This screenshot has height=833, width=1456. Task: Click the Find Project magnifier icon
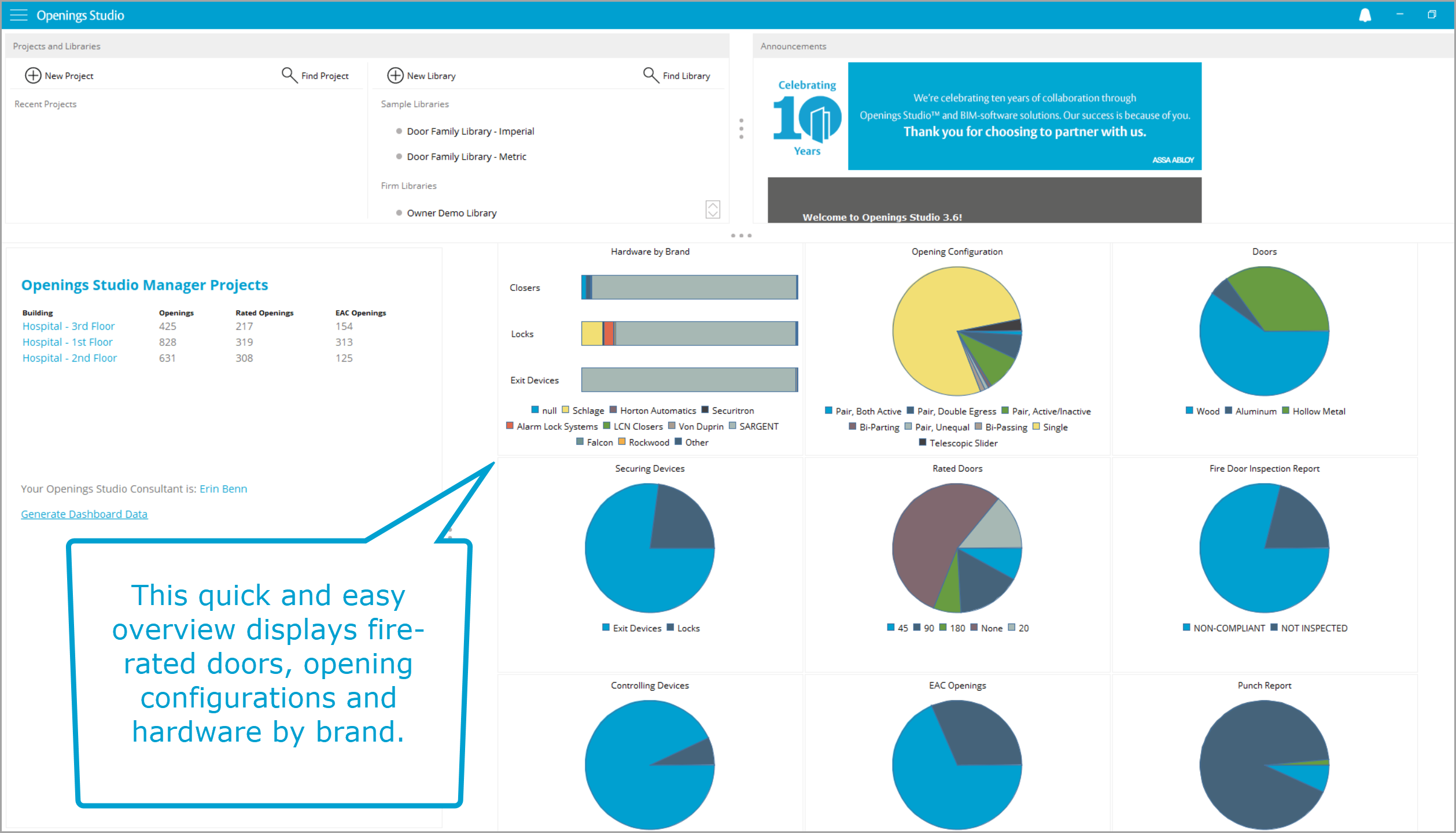(x=289, y=75)
